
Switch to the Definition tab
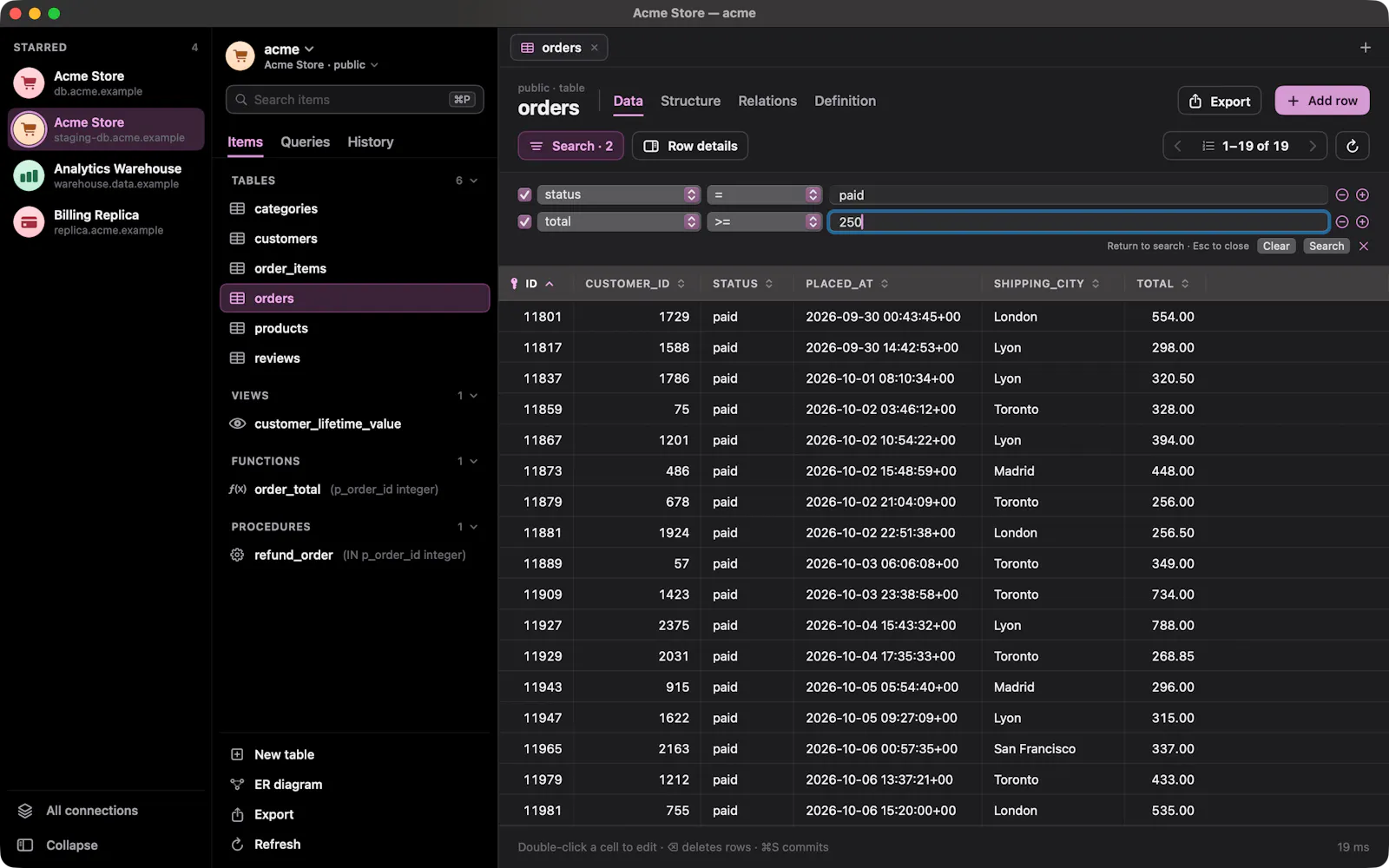845,102
